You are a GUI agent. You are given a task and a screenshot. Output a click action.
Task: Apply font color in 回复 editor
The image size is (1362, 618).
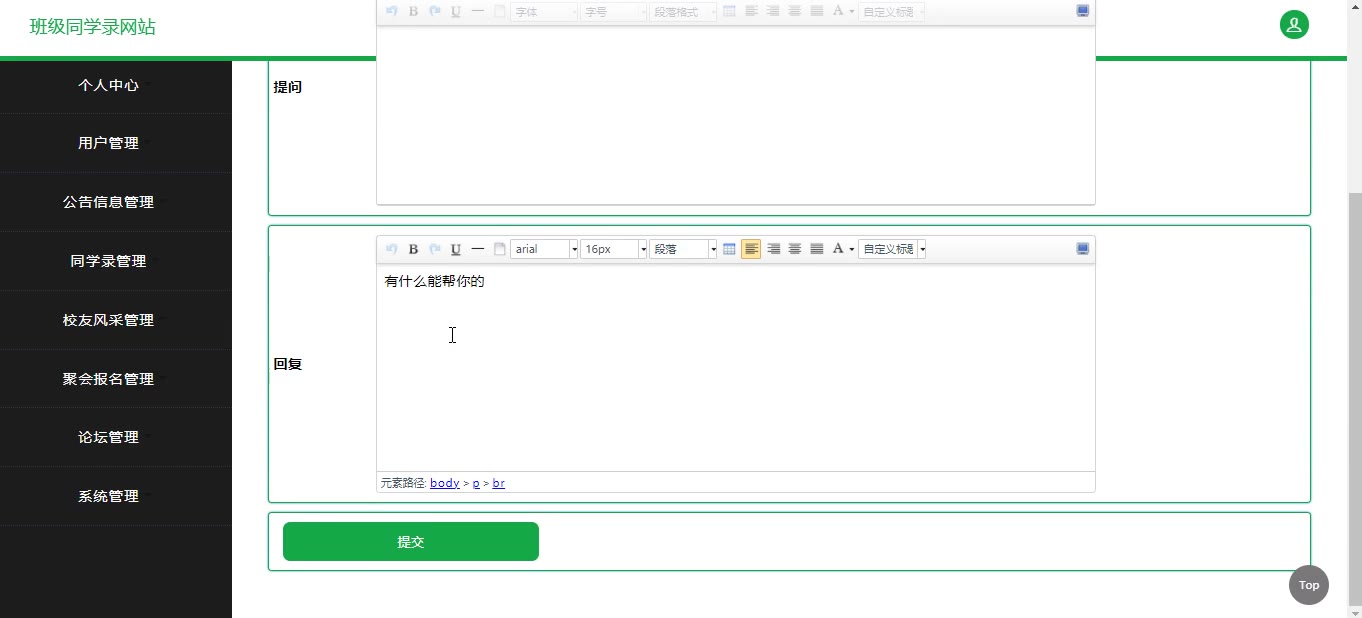(x=838, y=249)
